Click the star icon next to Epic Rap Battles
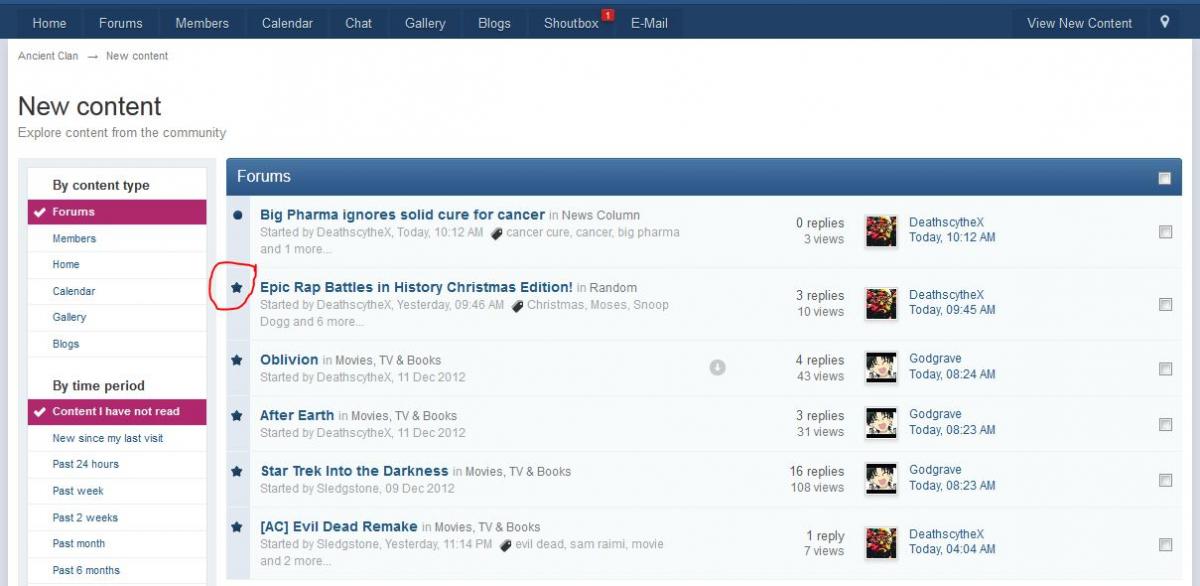The image size is (1200, 586). point(237,287)
